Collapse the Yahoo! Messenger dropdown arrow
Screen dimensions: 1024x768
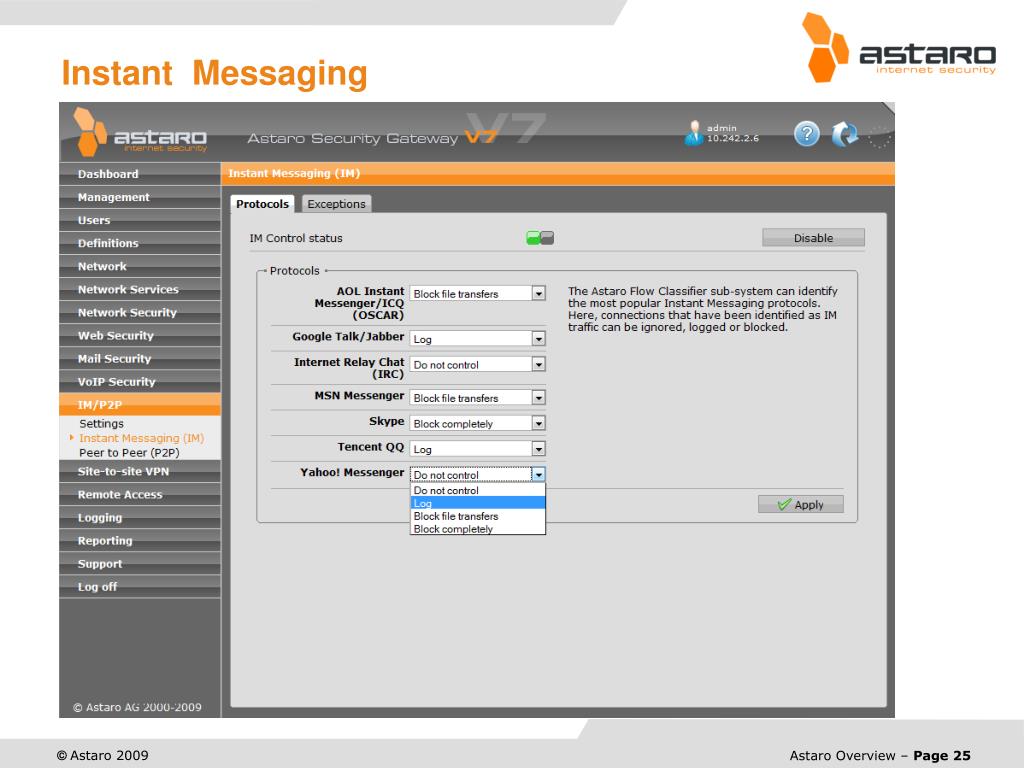[538, 475]
